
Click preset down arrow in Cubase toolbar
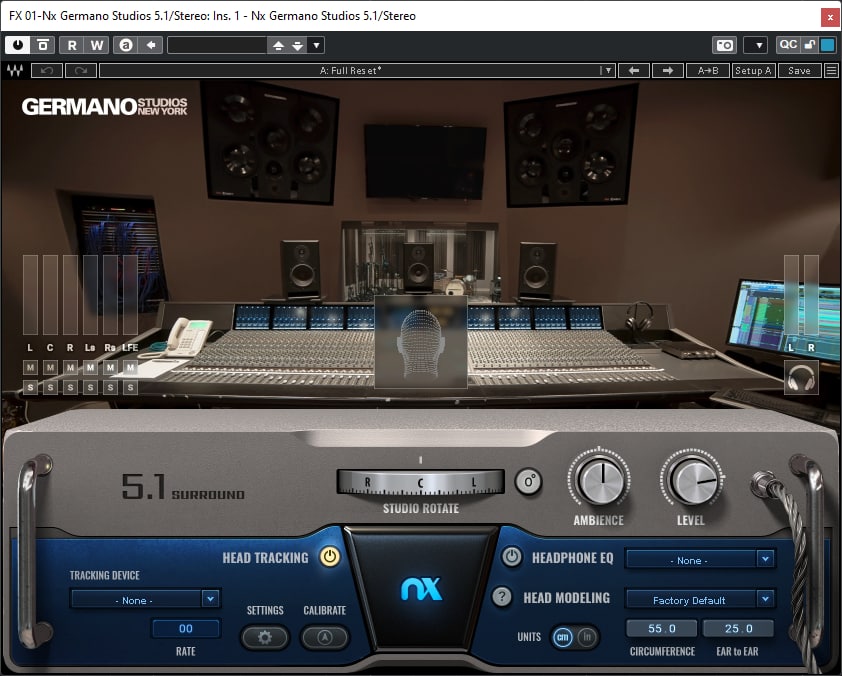coord(297,46)
